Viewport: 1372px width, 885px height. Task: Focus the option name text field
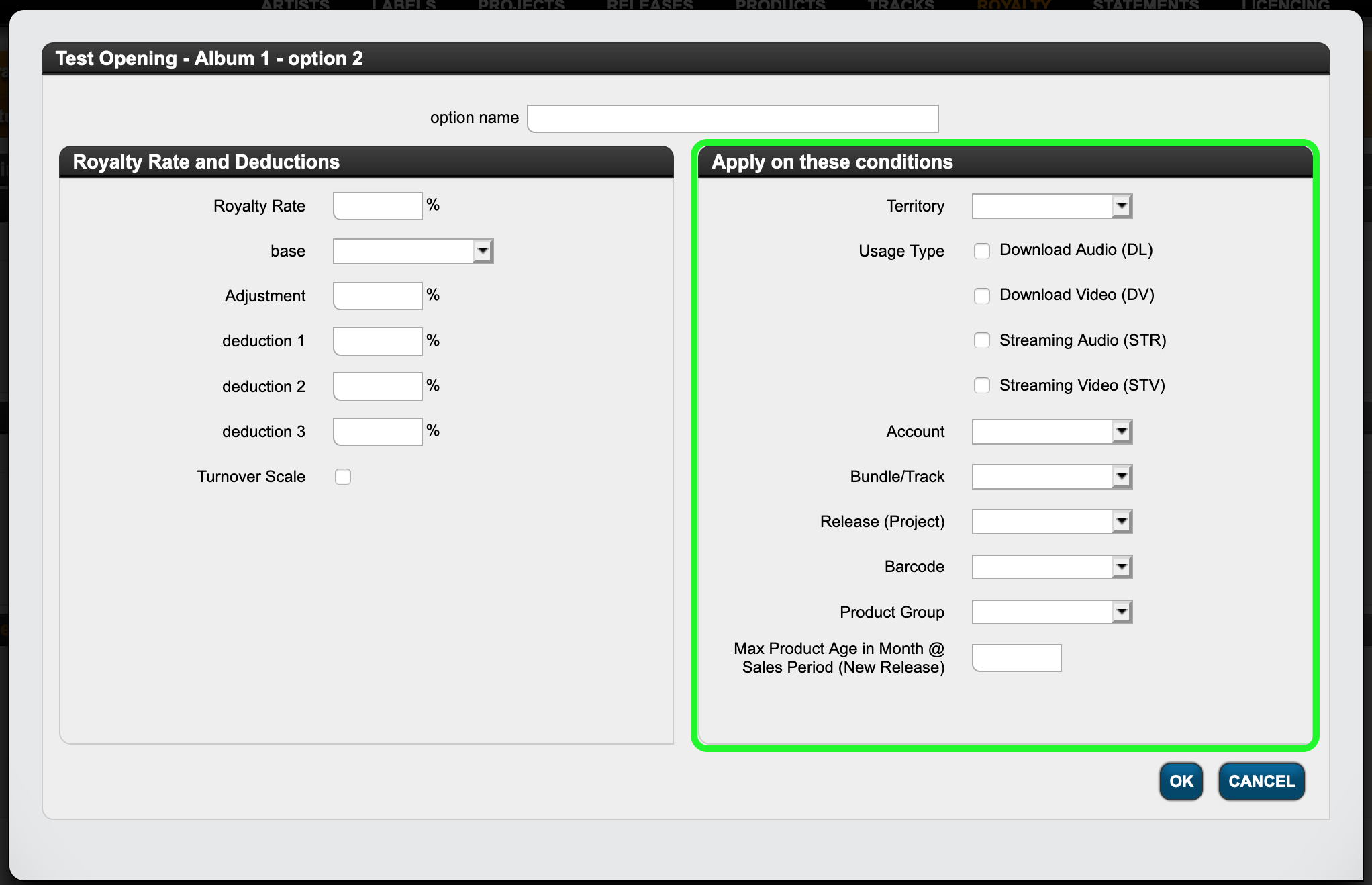pos(733,119)
